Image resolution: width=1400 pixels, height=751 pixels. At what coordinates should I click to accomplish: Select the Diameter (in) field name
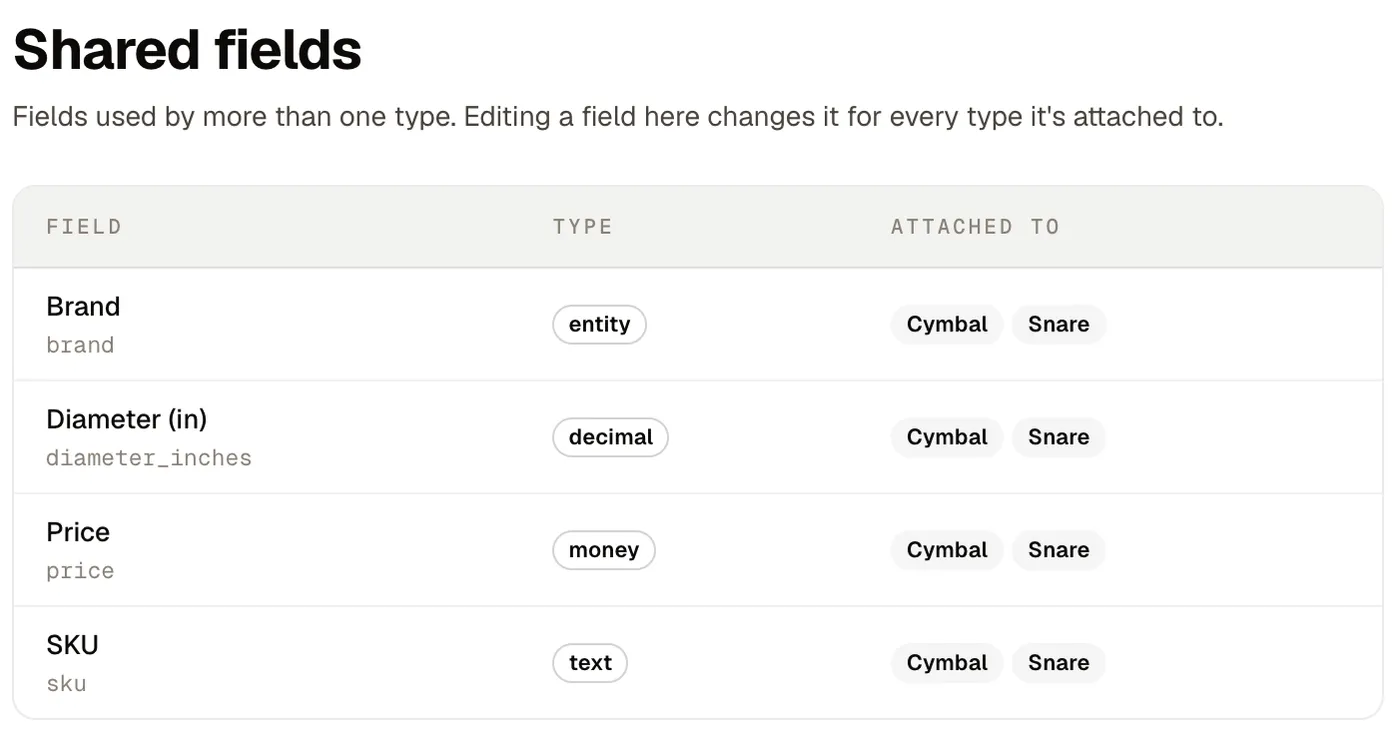click(127, 419)
